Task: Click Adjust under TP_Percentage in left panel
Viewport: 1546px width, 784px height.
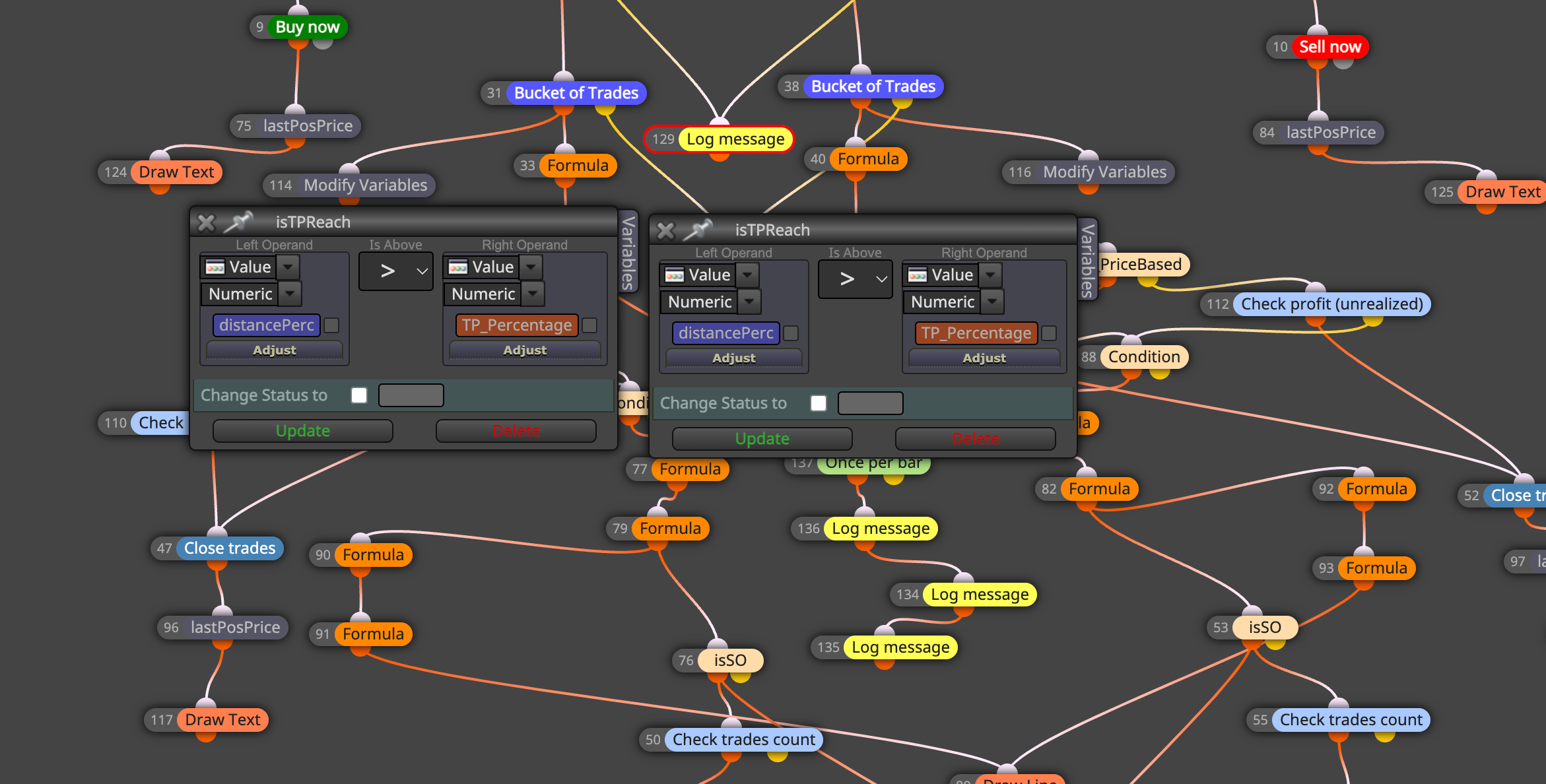Action: 525,350
